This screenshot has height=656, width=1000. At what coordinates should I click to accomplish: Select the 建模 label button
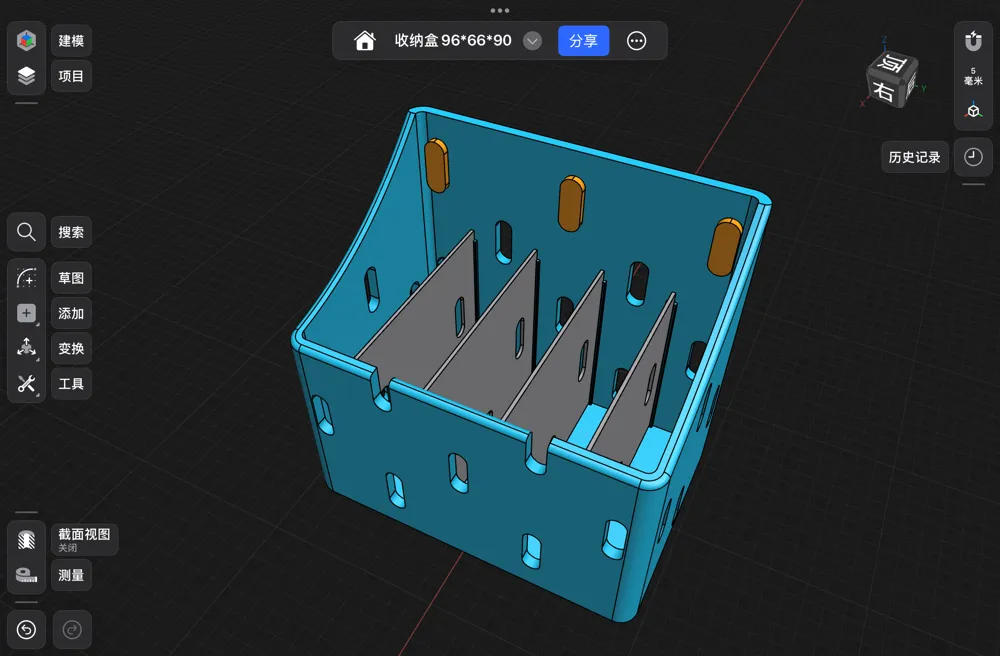tap(71, 41)
